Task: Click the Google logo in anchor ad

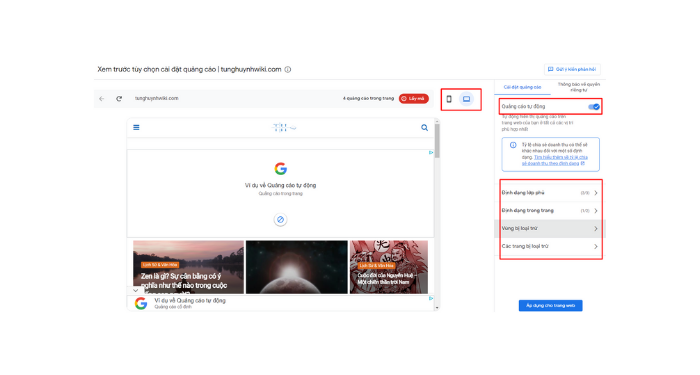Action: pos(141,304)
